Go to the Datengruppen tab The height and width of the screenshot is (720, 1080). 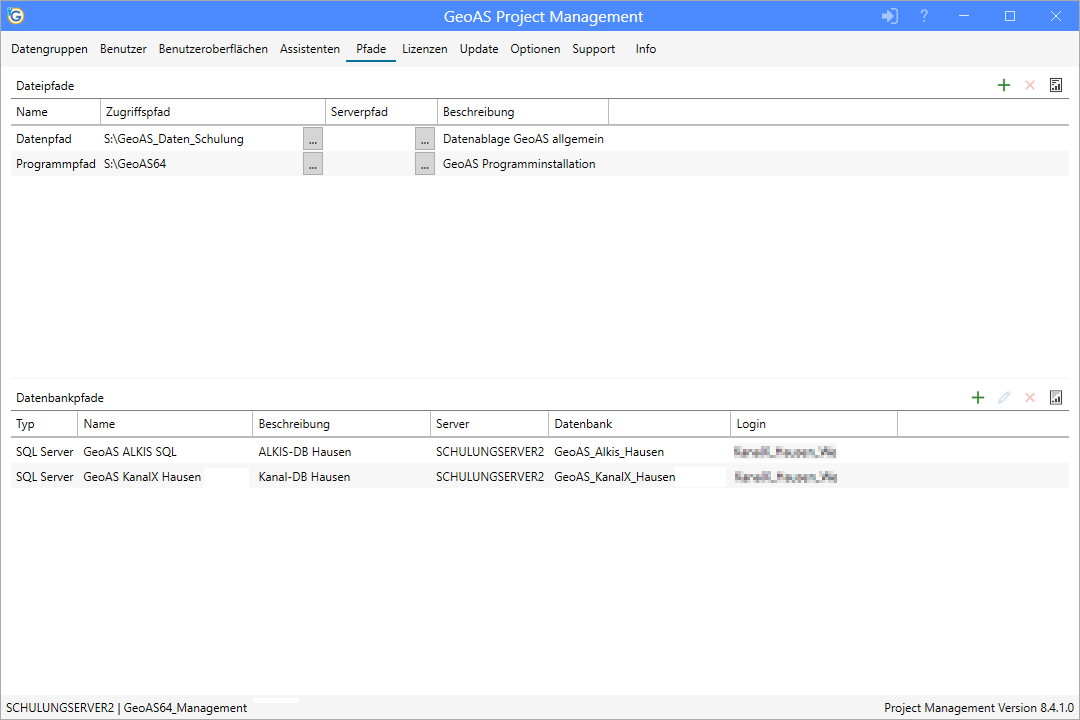pyautogui.click(x=49, y=49)
